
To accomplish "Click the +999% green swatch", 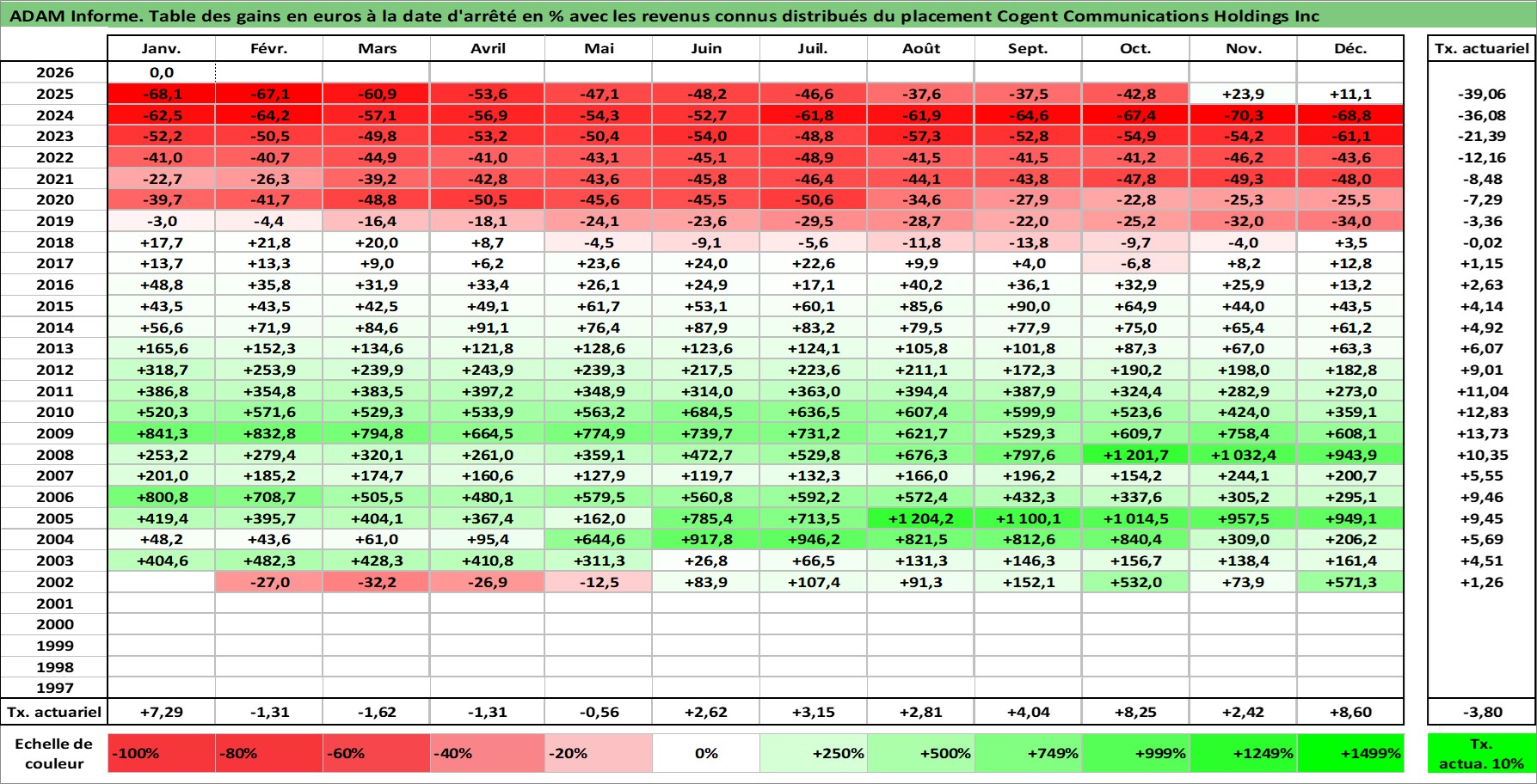I will pyautogui.click(x=1135, y=753).
